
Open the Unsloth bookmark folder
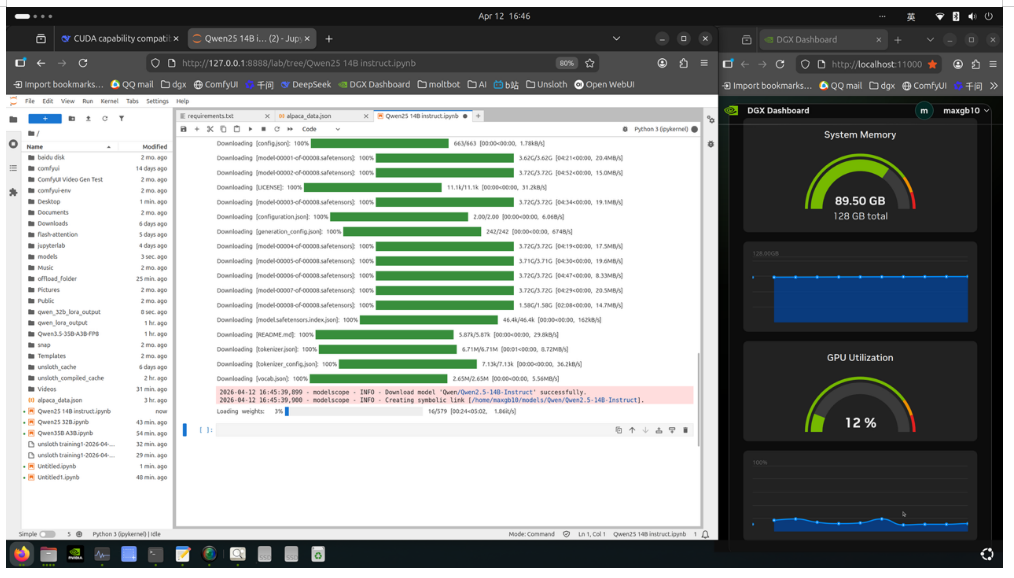(546, 85)
